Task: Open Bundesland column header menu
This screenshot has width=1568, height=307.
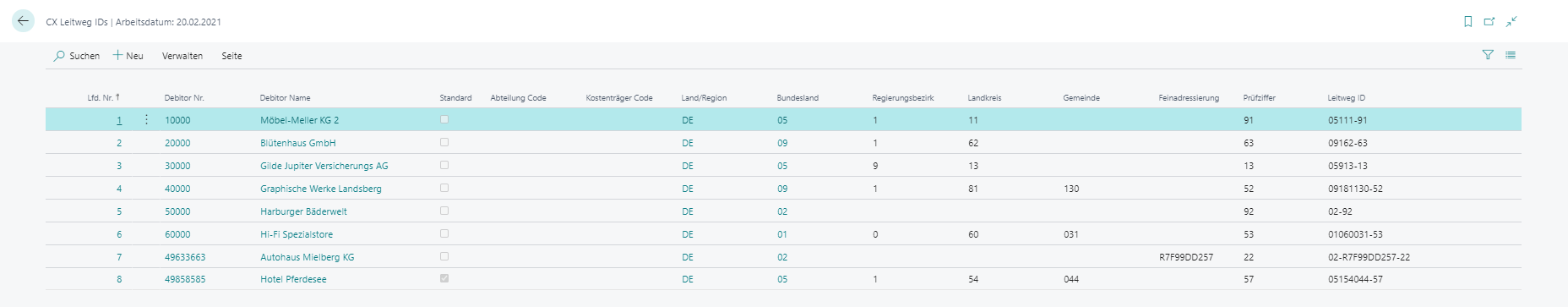Action: pos(798,98)
